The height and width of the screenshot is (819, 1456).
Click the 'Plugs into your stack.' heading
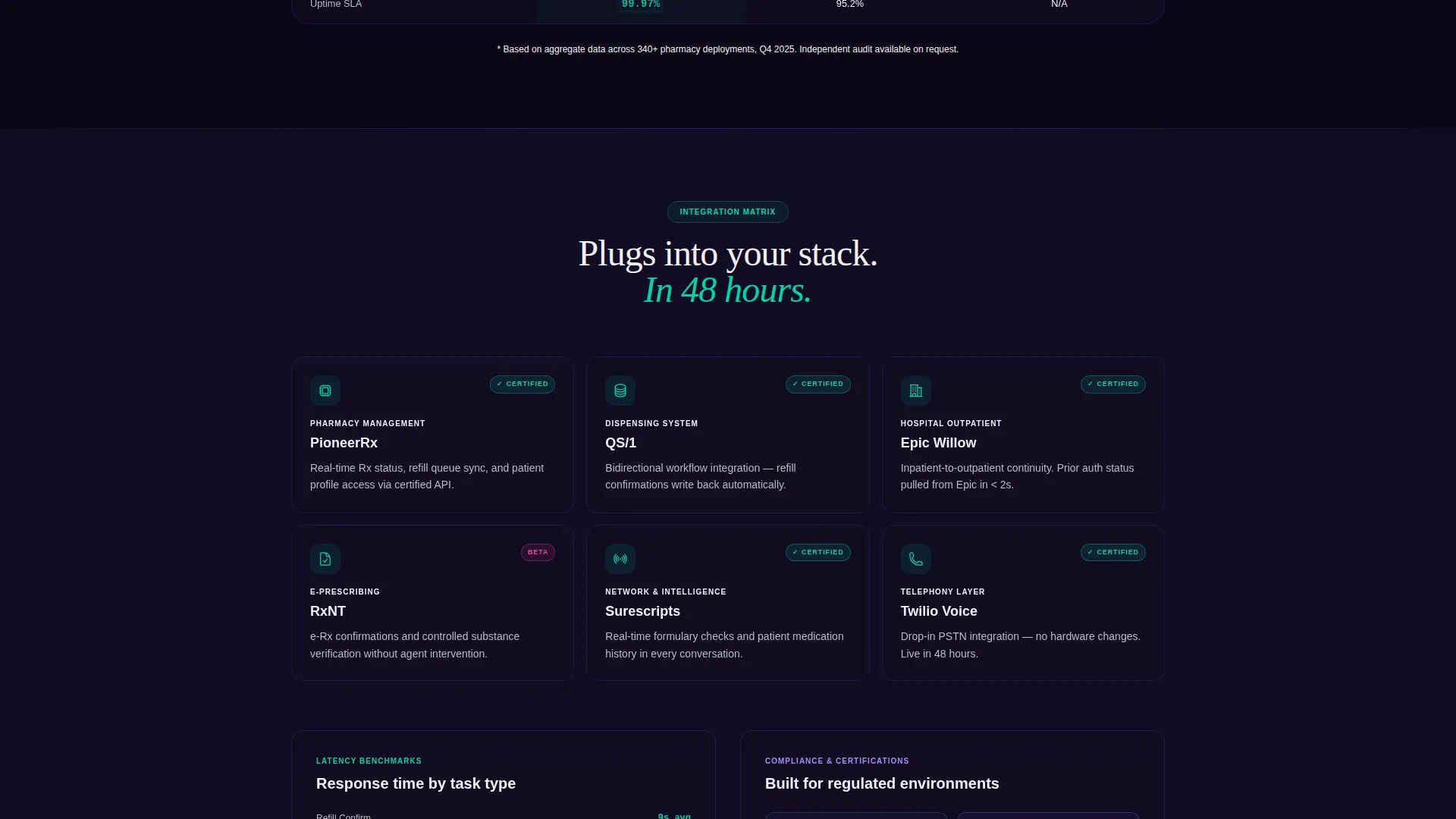click(728, 253)
